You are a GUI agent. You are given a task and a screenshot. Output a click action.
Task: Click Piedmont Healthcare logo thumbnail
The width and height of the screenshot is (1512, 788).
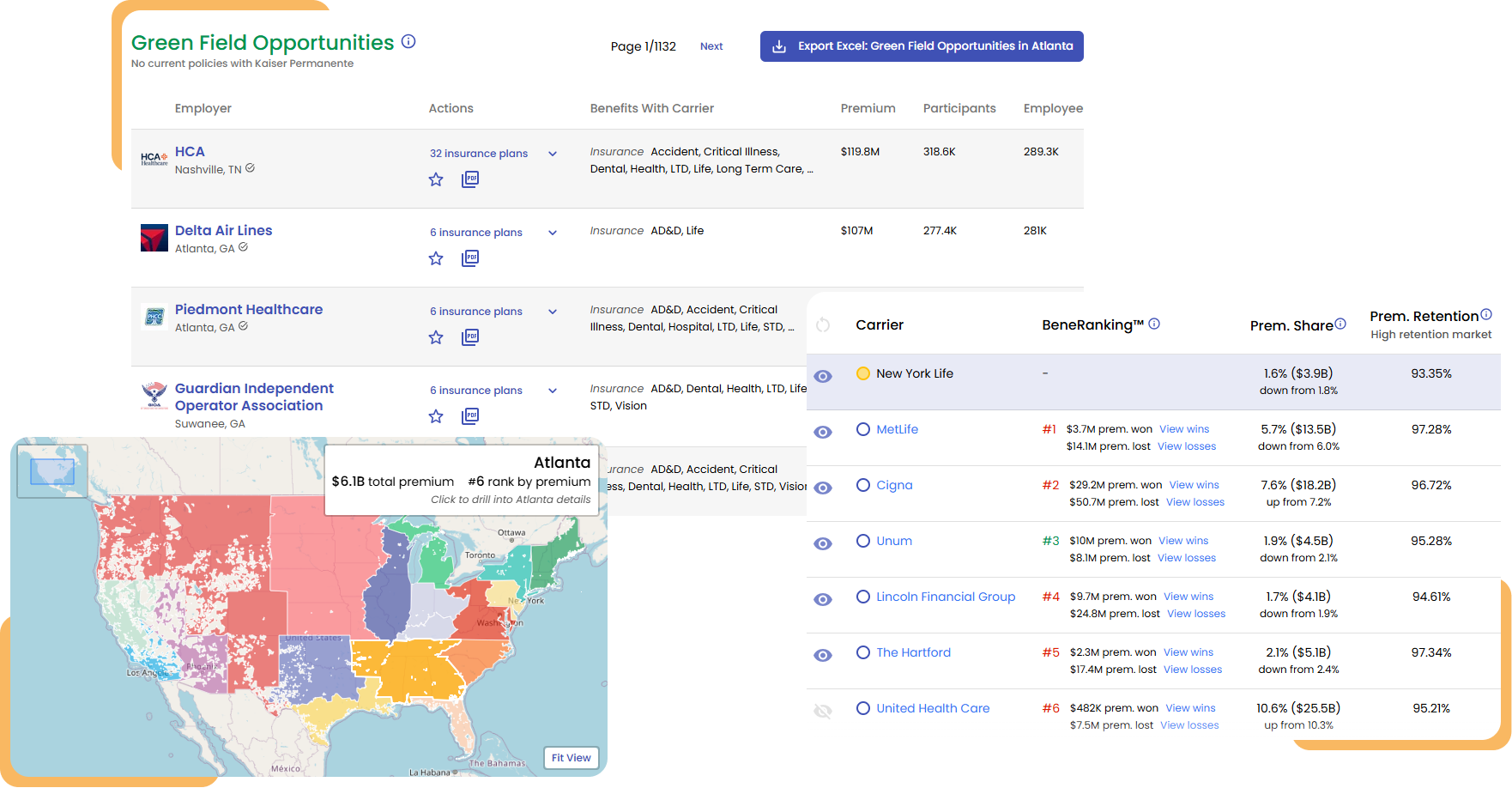tap(154, 317)
